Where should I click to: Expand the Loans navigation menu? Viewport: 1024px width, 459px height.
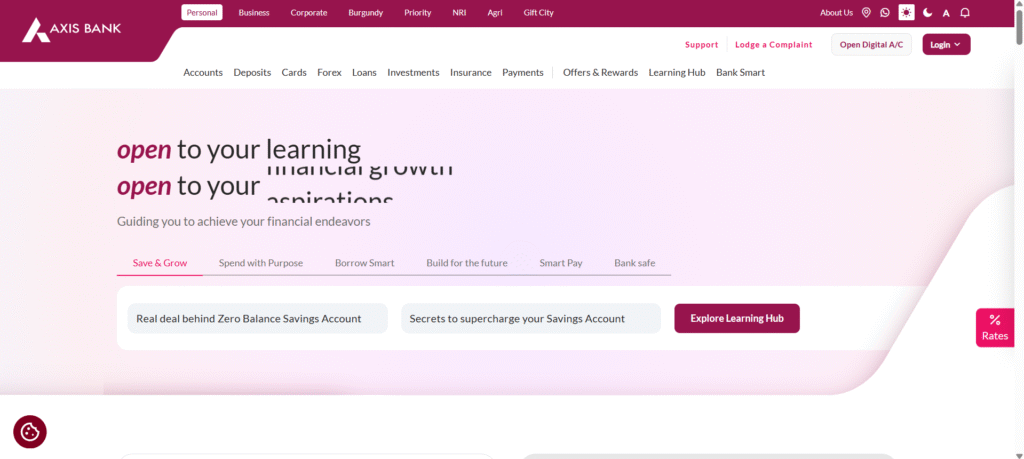point(364,72)
